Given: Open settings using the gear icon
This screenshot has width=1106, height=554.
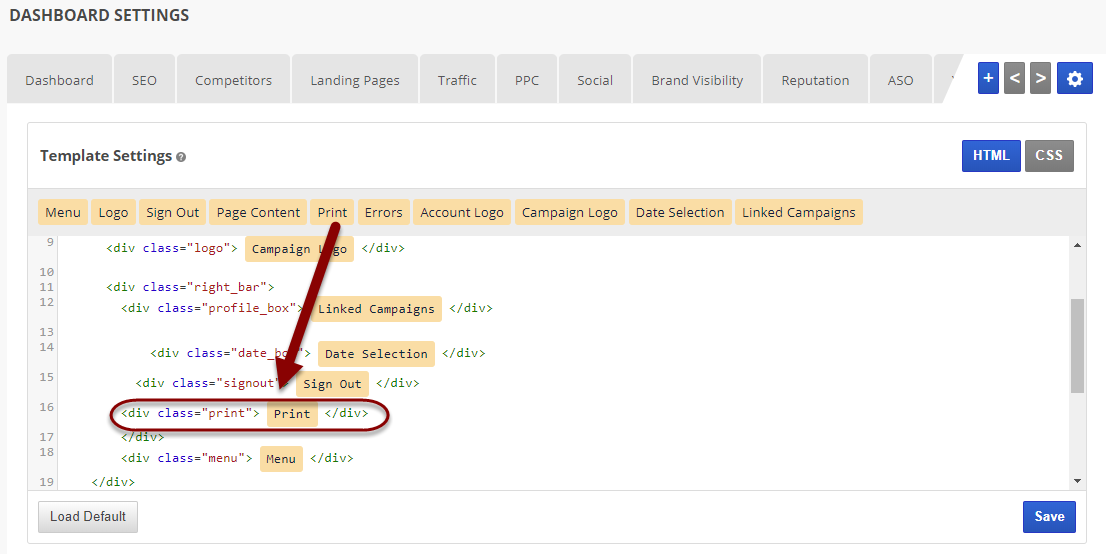Looking at the screenshot, I should point(1075,78).
